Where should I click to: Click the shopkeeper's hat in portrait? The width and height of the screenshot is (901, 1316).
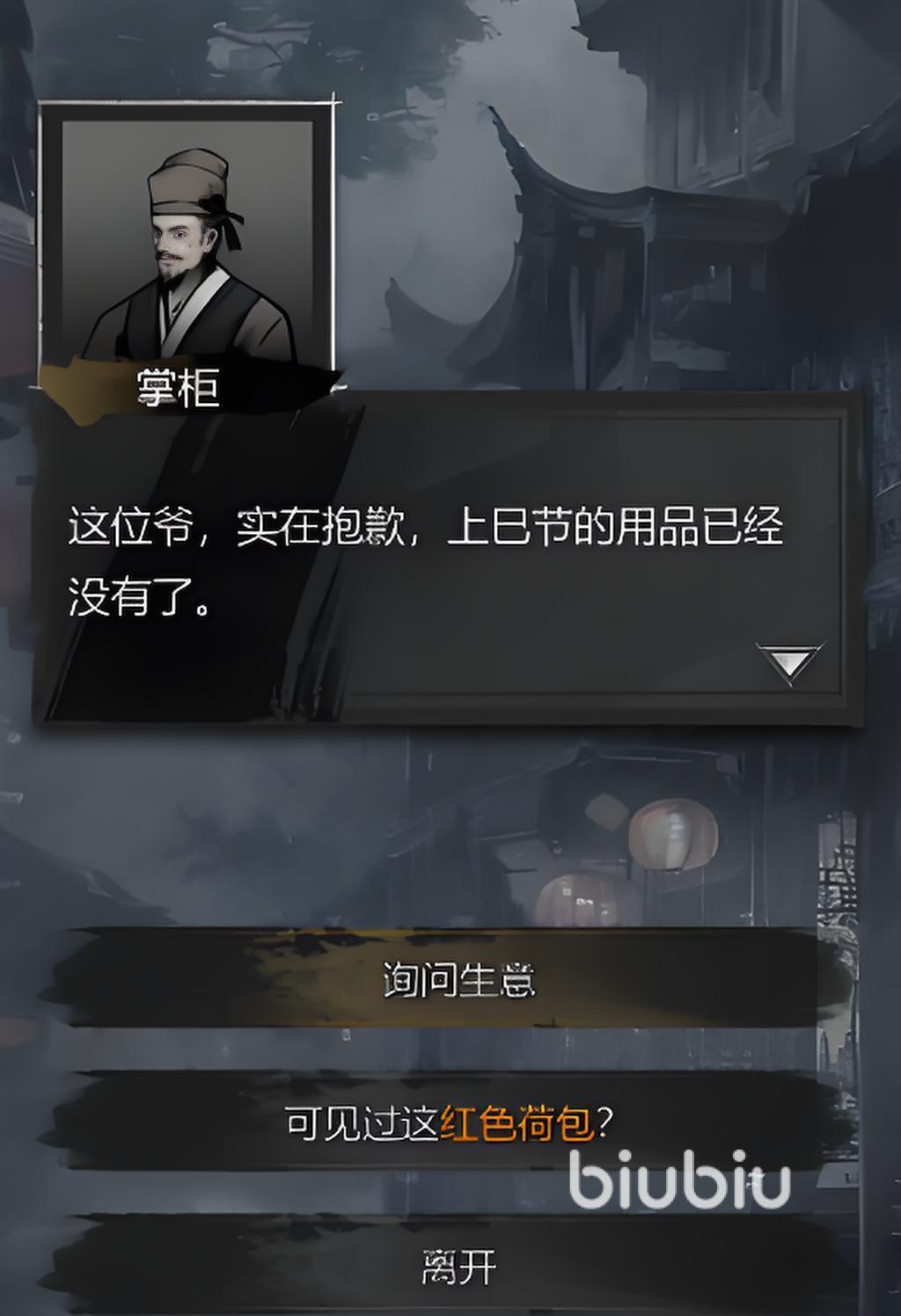pyautogui.click(x=192, y=179)
